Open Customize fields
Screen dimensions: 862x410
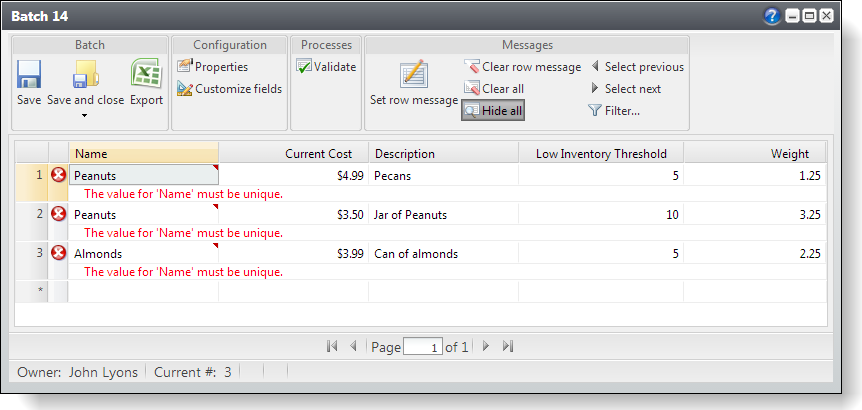tap(229, 89)
